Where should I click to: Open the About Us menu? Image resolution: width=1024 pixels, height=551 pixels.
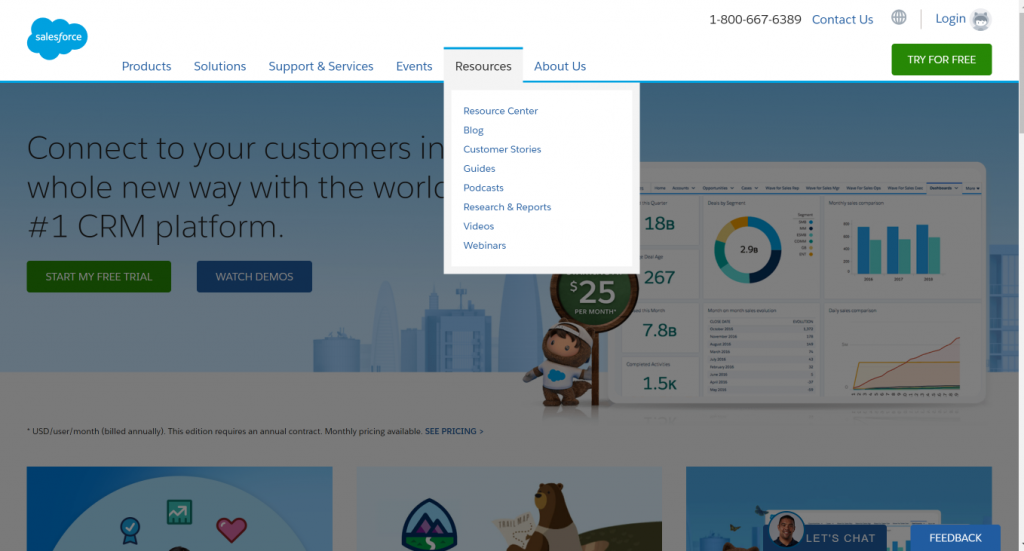click(x=560, y=66)
